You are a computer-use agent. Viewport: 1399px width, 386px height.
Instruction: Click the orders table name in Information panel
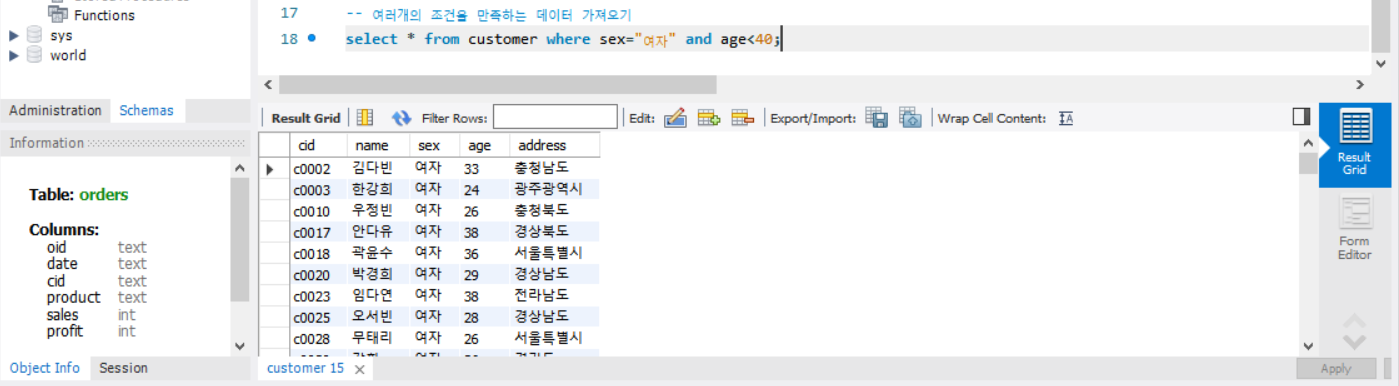pyautogui.click(x=103, y=195)
